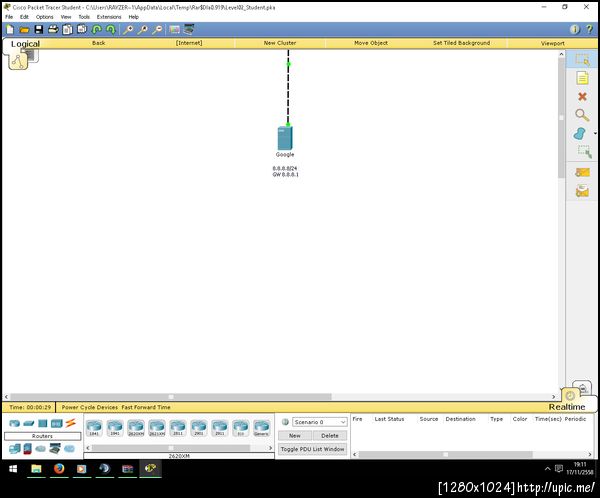
Task: Expand the draw shape tool arrow
Action: 595,134
